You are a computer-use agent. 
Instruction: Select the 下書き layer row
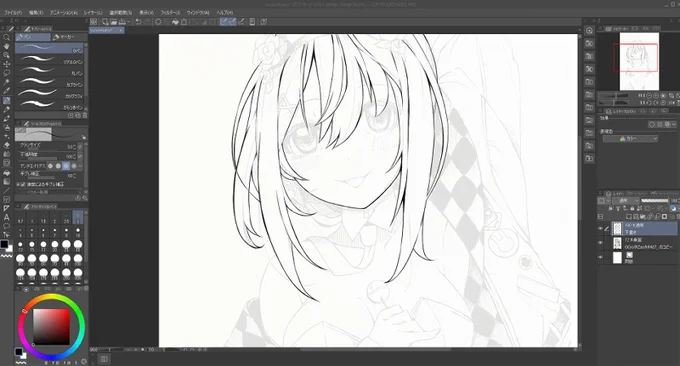click(644, 229)
